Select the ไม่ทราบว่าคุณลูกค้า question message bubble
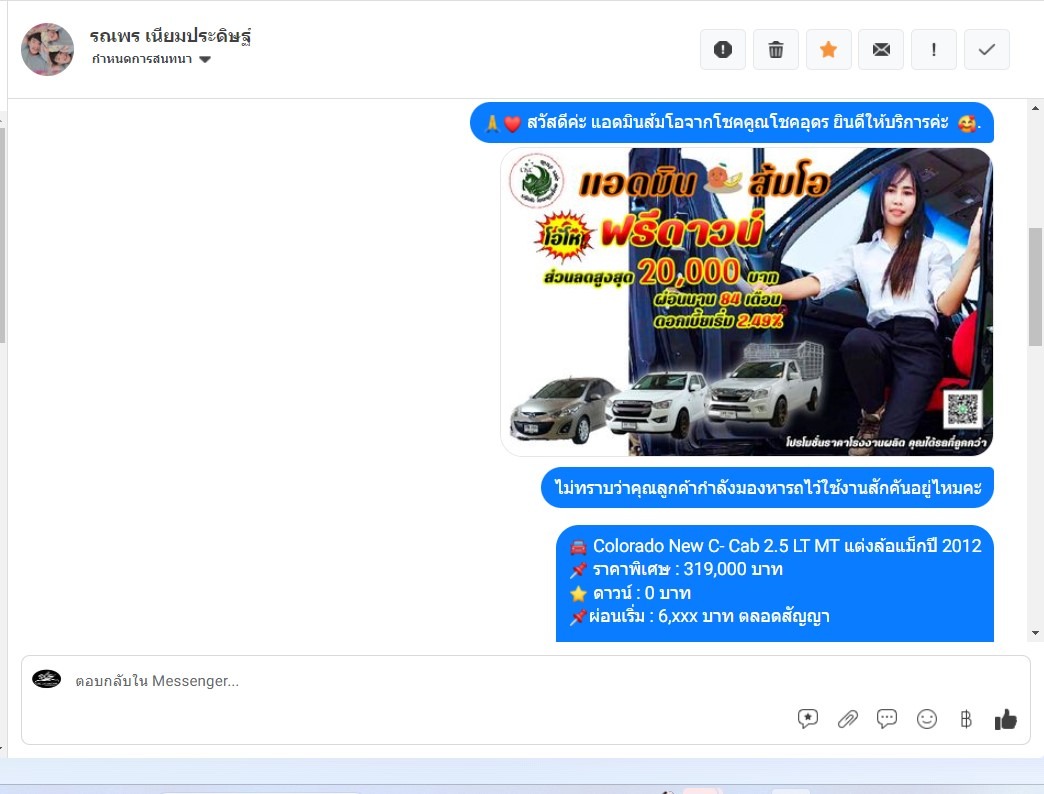Viewport: 1044px width, 794px height. [768, 488]
